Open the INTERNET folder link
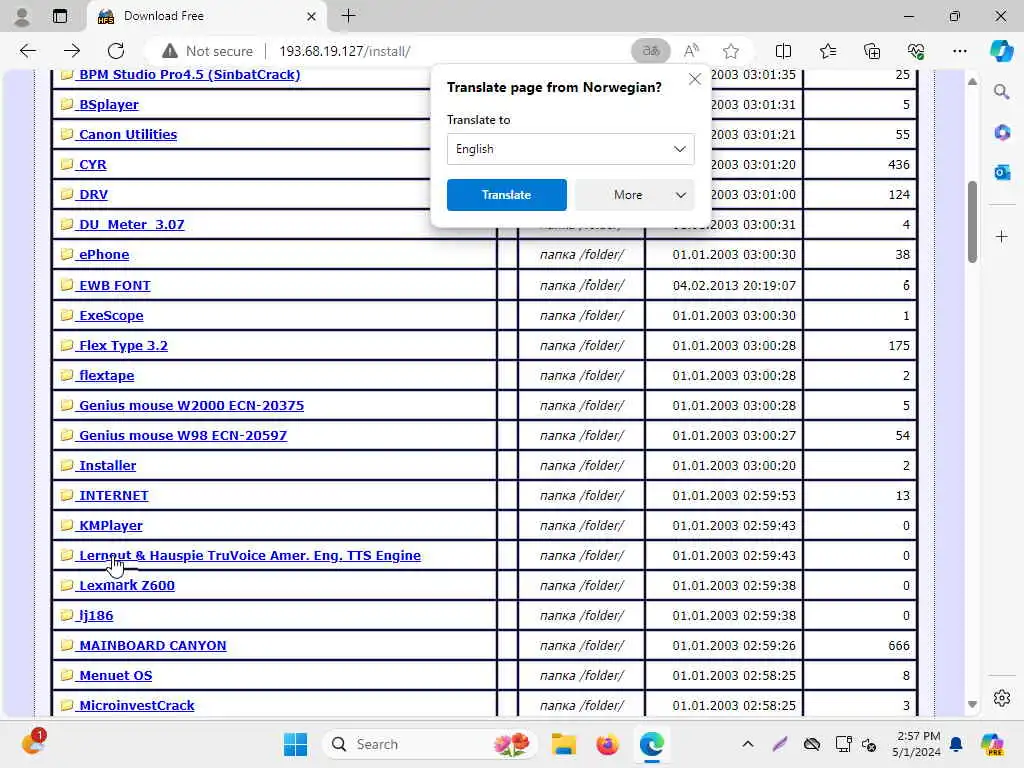 [114, 496]
